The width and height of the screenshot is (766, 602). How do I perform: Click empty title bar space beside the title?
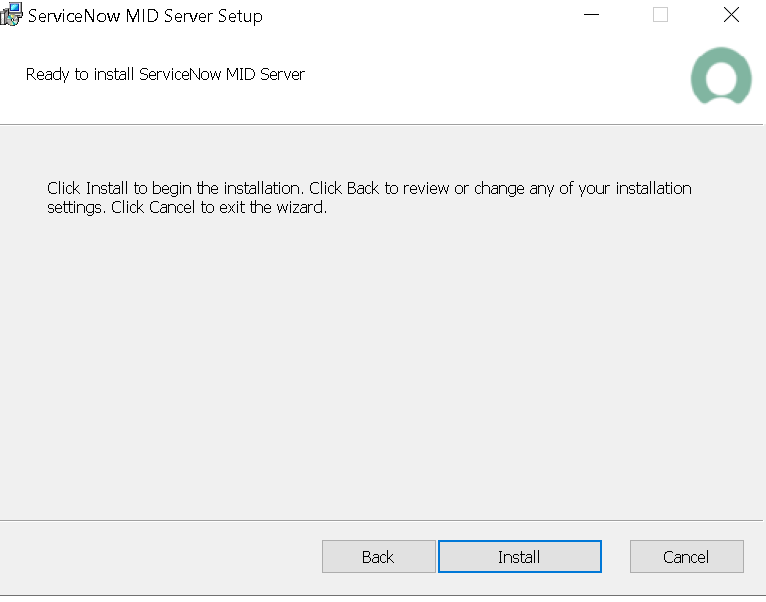(x=420, y=15)
